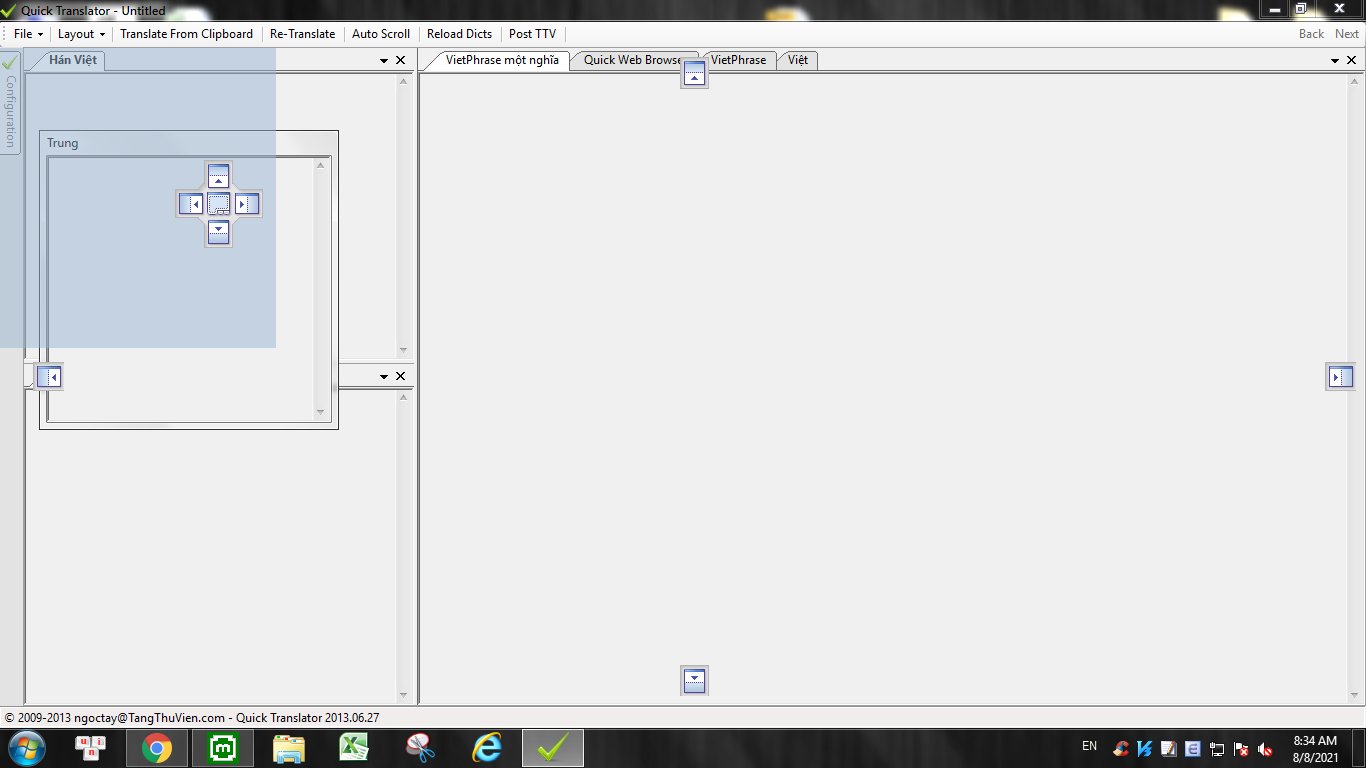Click the far-right edge docking indicator

coord(1340,377)
